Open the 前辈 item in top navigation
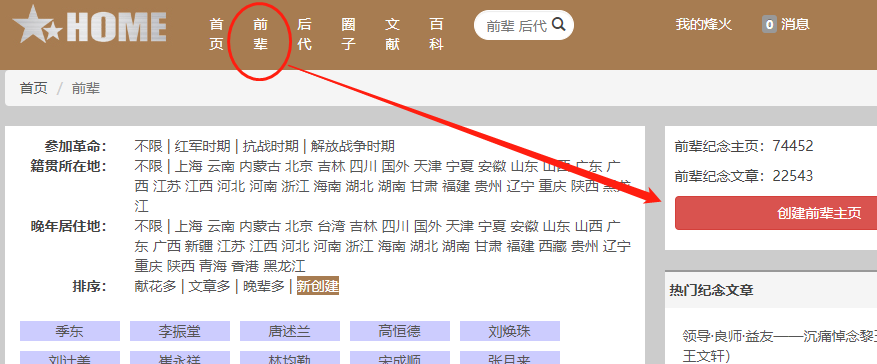 260,34
